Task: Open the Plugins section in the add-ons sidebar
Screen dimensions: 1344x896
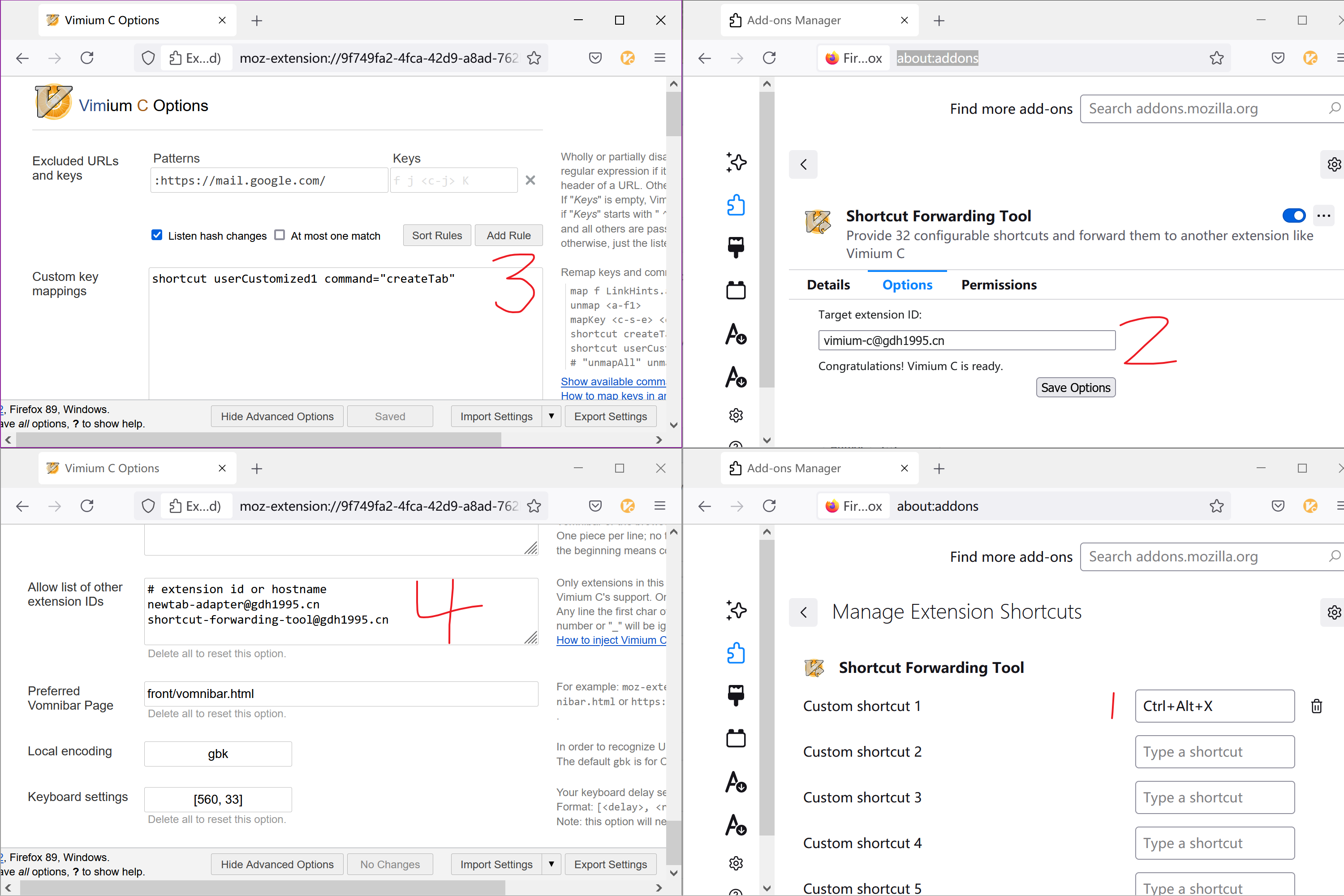Action: (736, 290)
